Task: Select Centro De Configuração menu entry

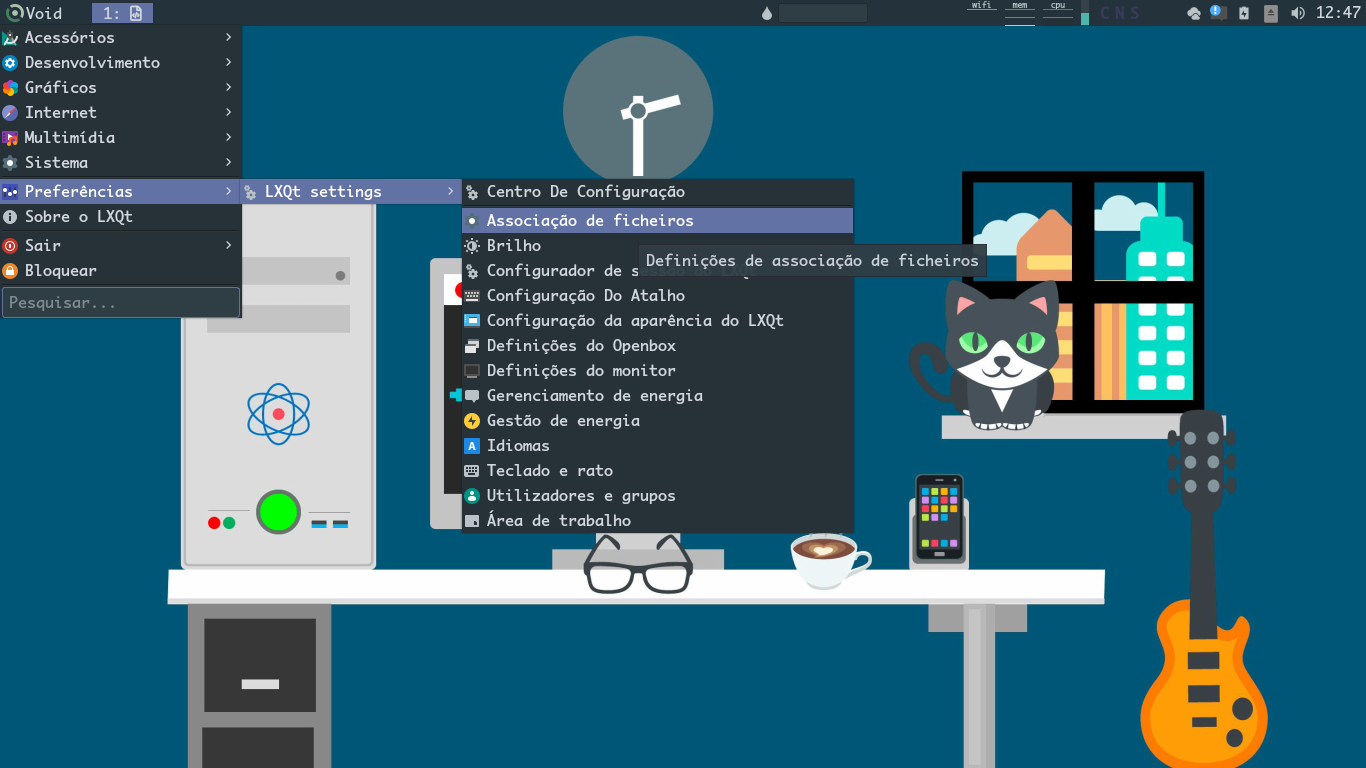Action: [x=585, y=192]
